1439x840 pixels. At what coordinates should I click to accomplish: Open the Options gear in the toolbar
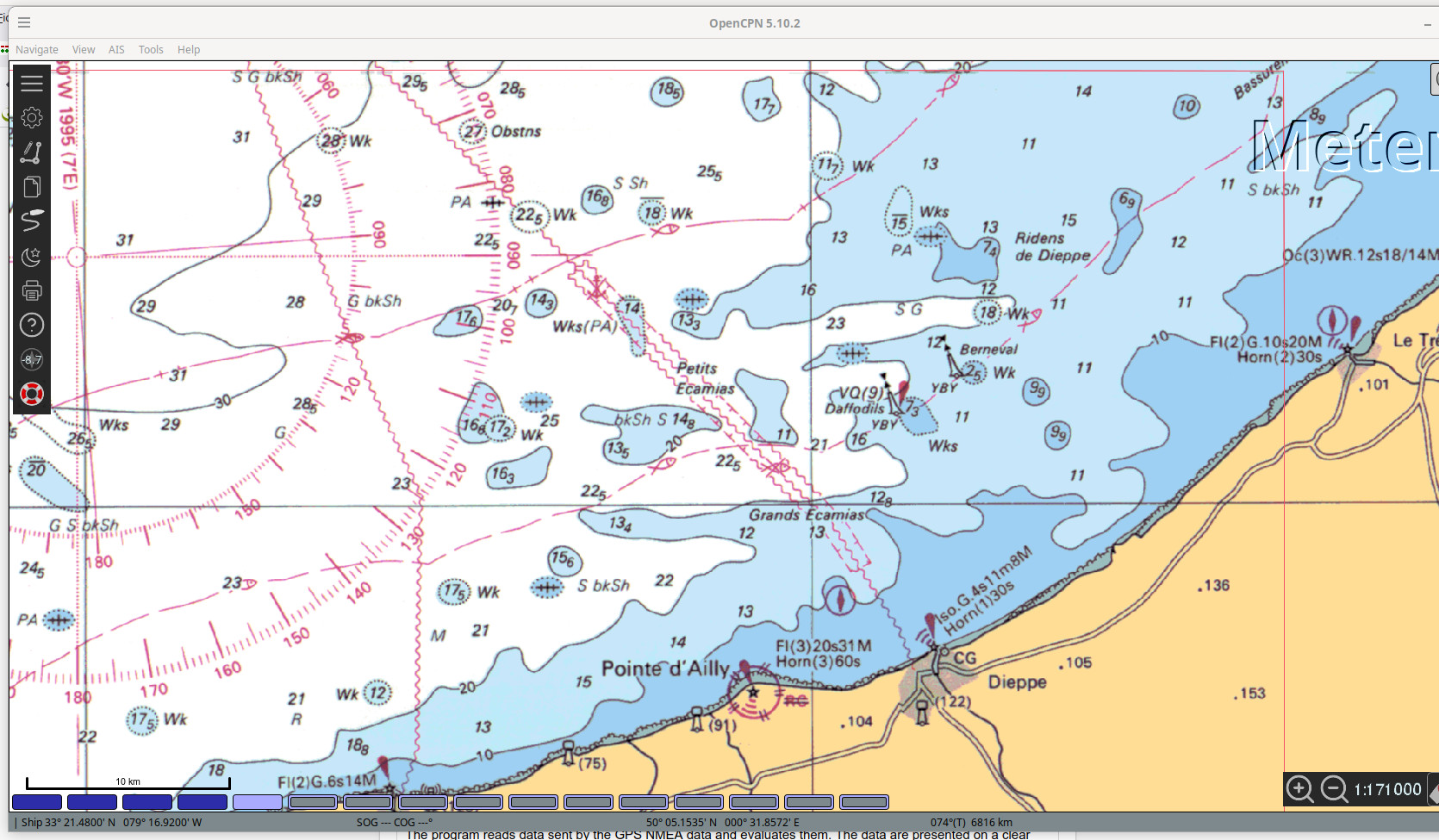click(32, 118)
